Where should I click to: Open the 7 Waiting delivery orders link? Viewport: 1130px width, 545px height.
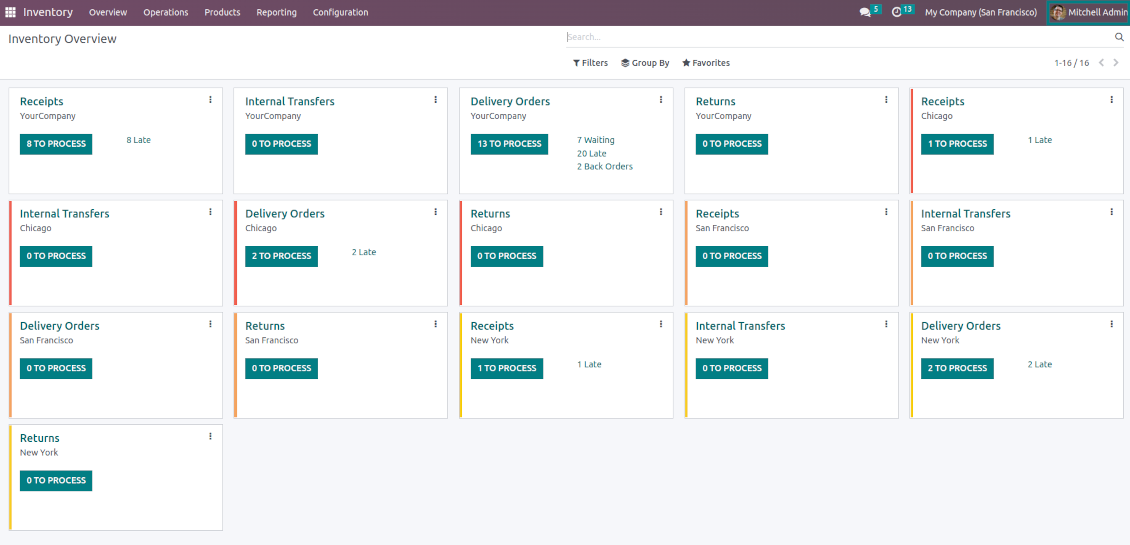click(x=596, y=140)
